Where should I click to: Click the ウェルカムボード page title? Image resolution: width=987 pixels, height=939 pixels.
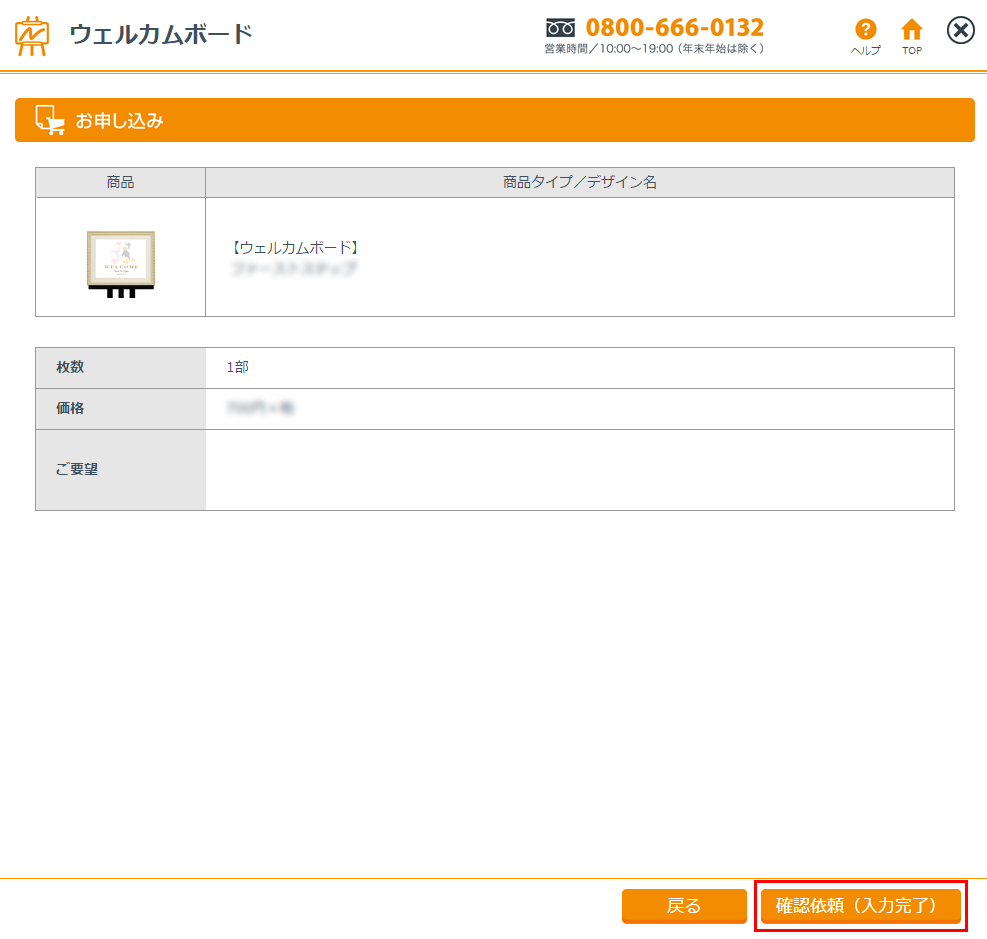pyautogui.click(x=160, y=35)
